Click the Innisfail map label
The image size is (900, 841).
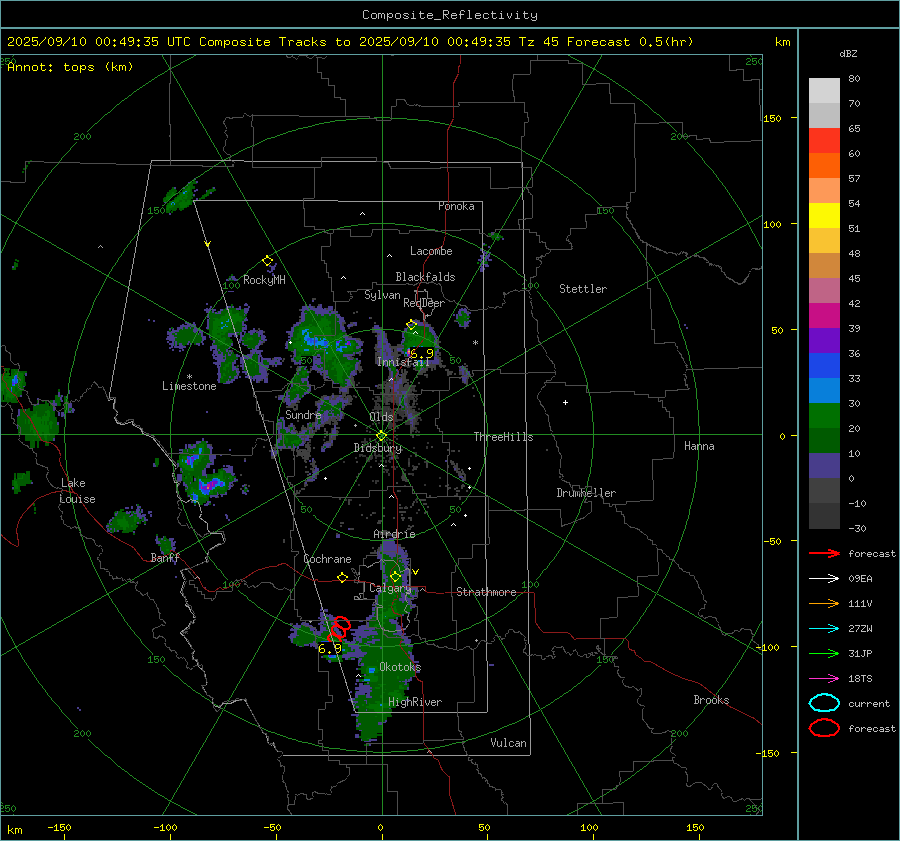(403, 362)
